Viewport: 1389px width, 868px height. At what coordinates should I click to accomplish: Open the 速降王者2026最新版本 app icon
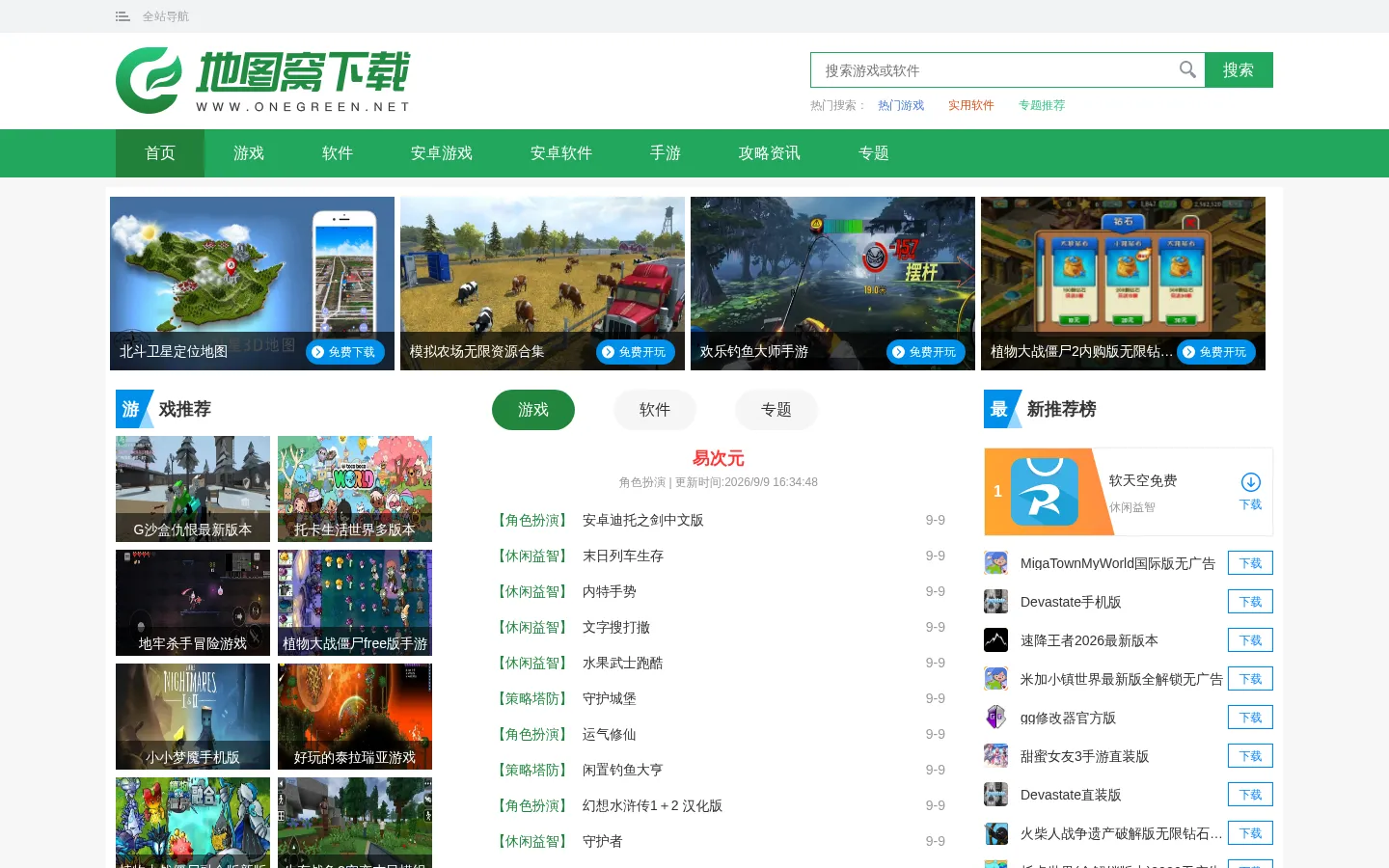coord(996,640)
